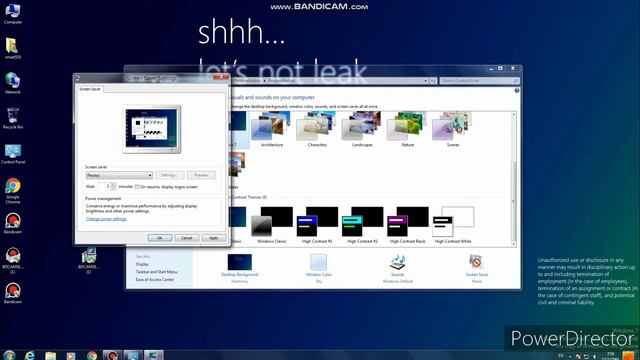This screenshot has height=360, width=640.
Task: Open the Control Panel desktop shortcut
Action: tap(13, 153)
